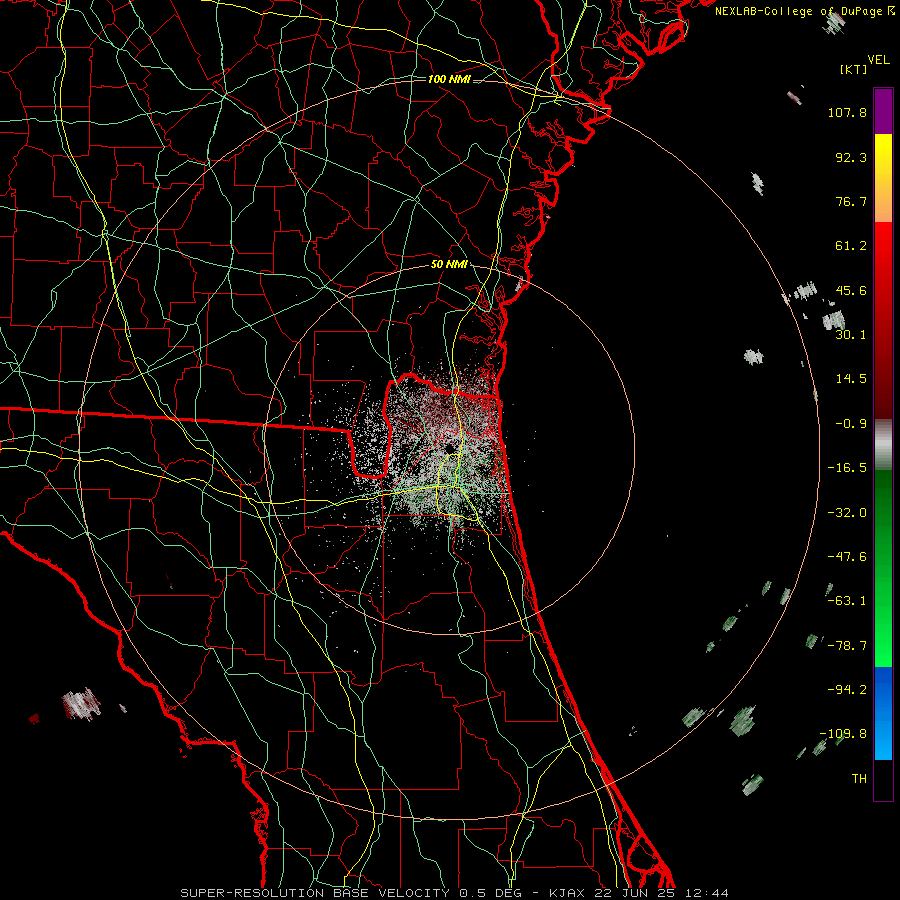The image size is (900, 900).
Task: Click the 92.3 legend value
Action: click(851, 157)
